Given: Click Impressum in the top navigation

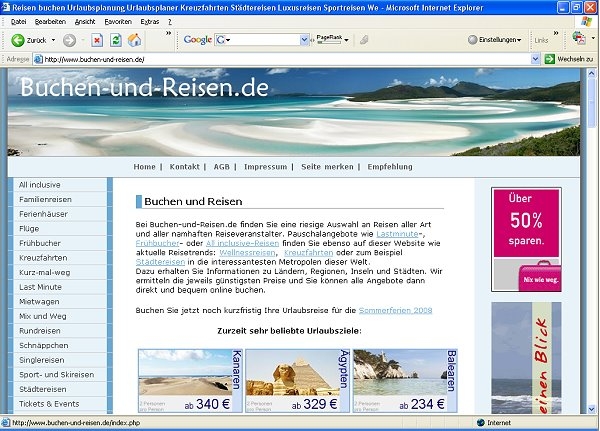Looking at the screenshot, I should [x=265, y=166].
